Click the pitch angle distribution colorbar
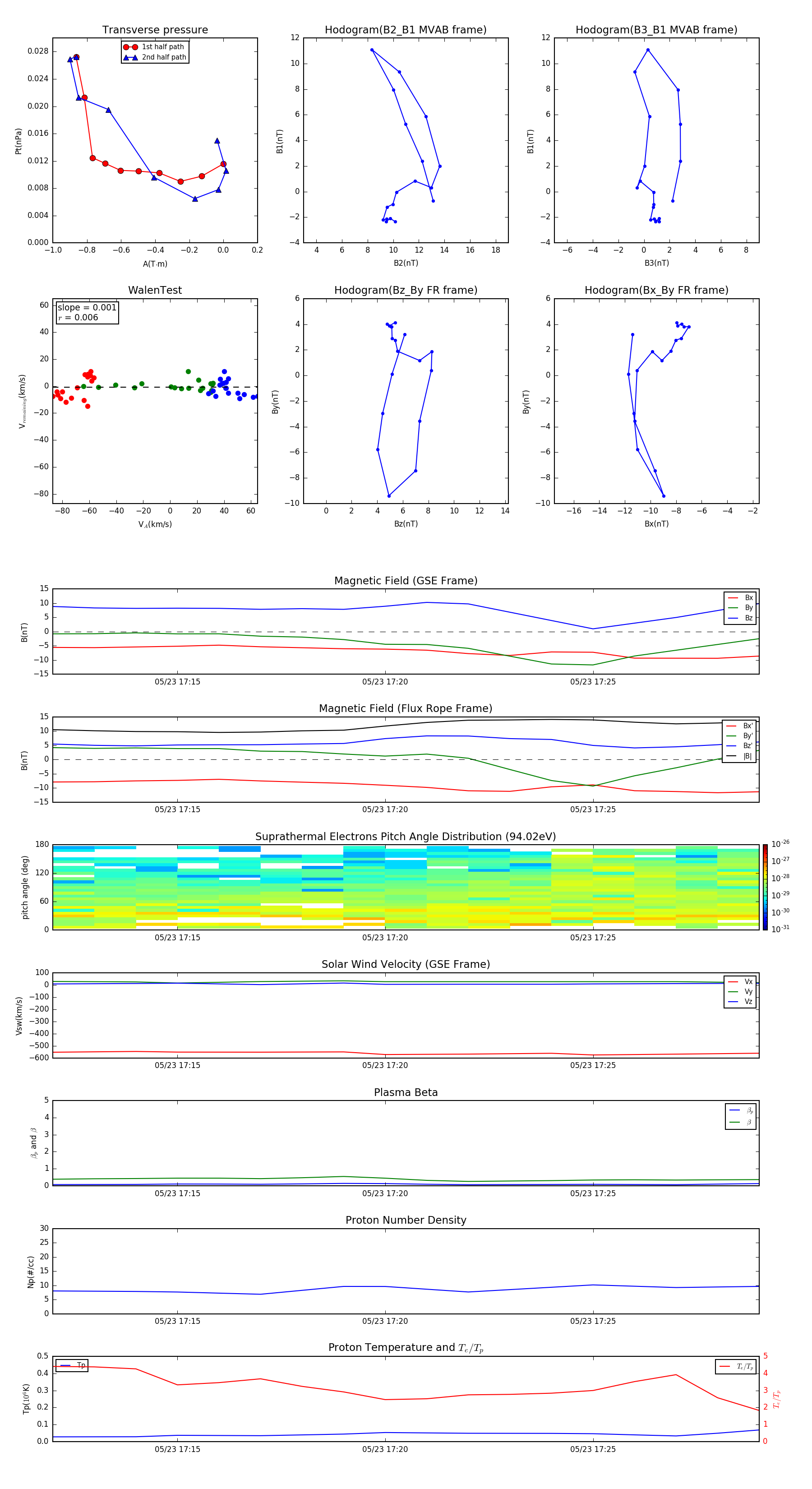 click(765, 887)
